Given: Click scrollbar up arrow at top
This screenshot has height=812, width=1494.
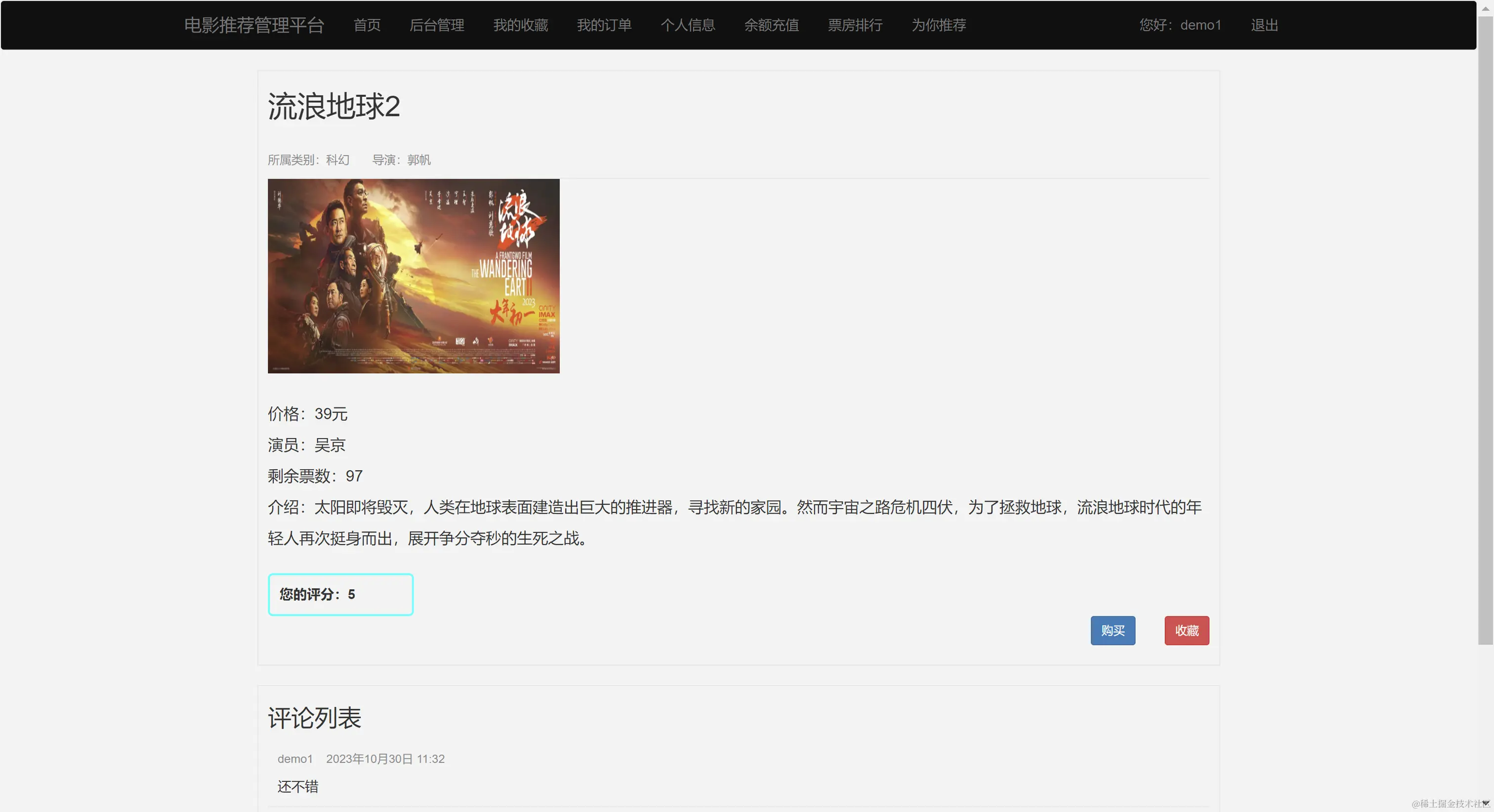Looking at the screenshot, I should 1485,8.
